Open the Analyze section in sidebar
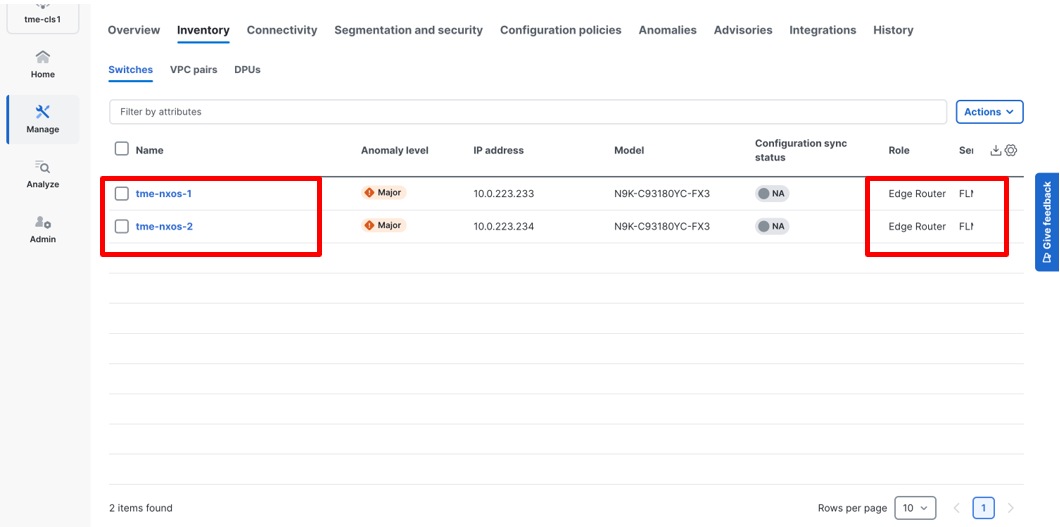The image size is (1060, 527). pyautogui.click(x=43, y=174)
